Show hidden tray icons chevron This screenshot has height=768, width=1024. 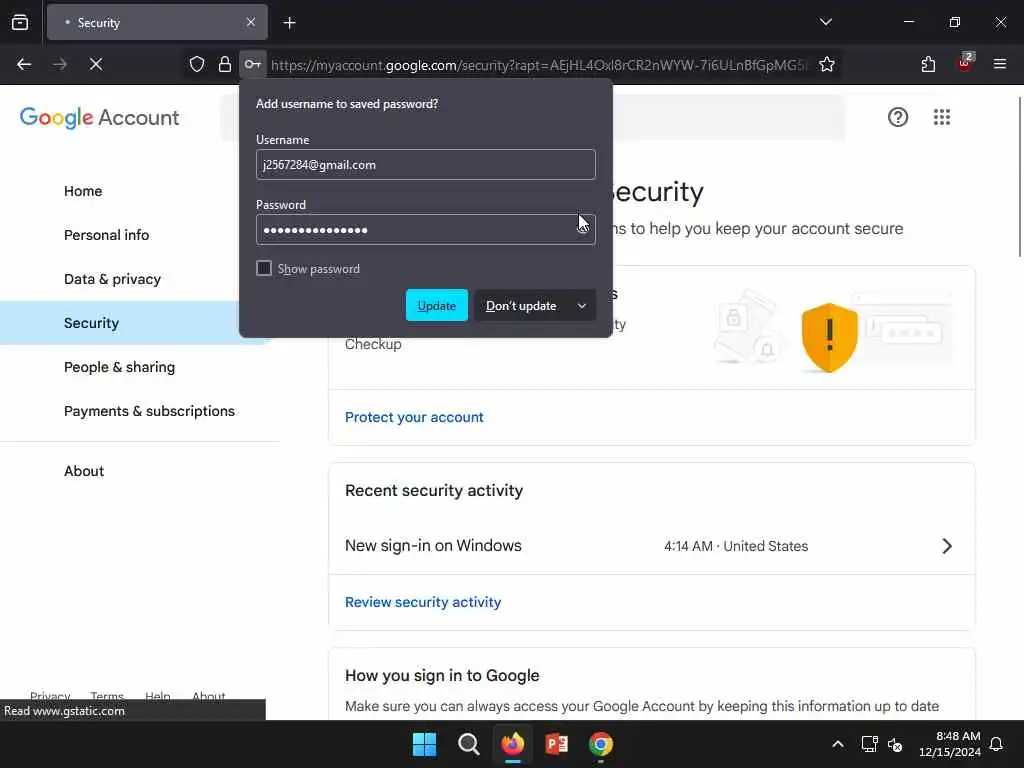(838, 744)
